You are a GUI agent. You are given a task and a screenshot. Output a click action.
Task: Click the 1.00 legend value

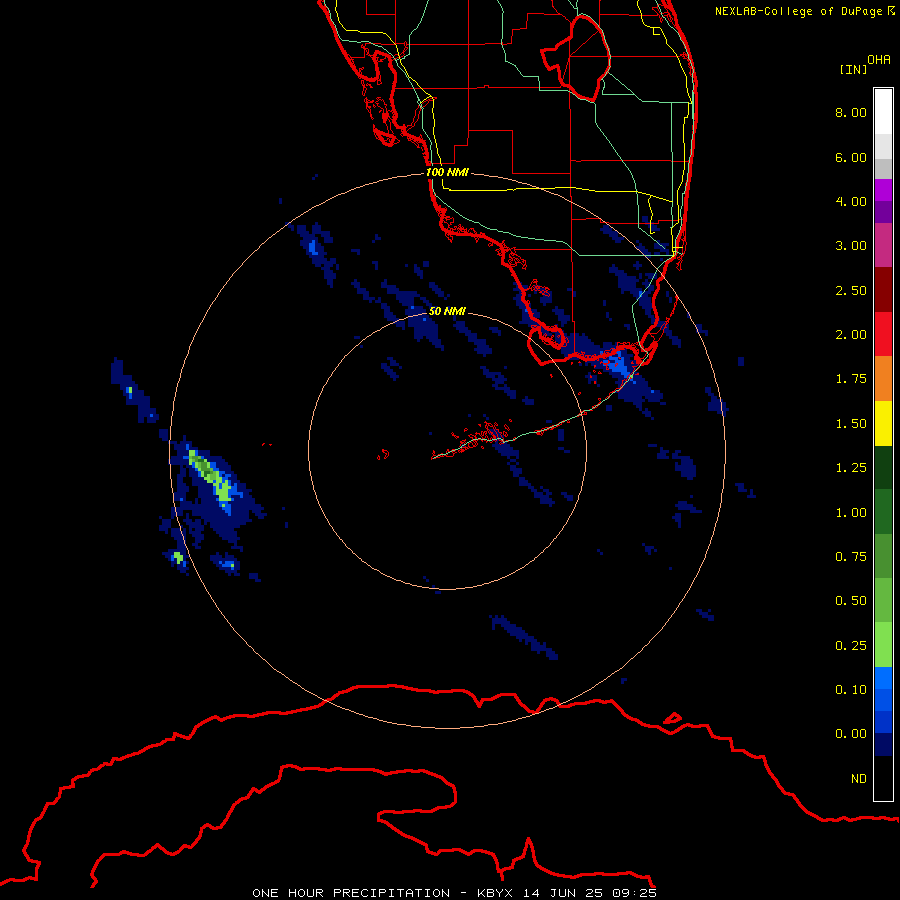point(851,513)
